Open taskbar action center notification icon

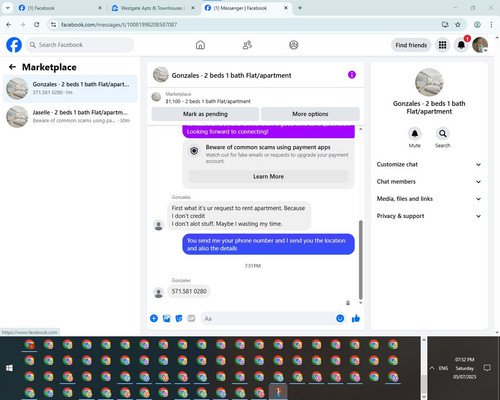(487, 368)
